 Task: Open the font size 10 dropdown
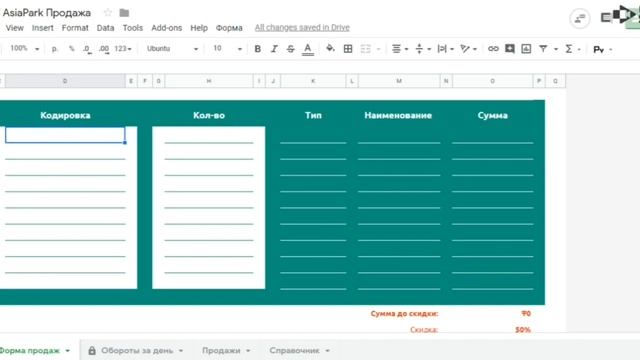click(227, 49)
